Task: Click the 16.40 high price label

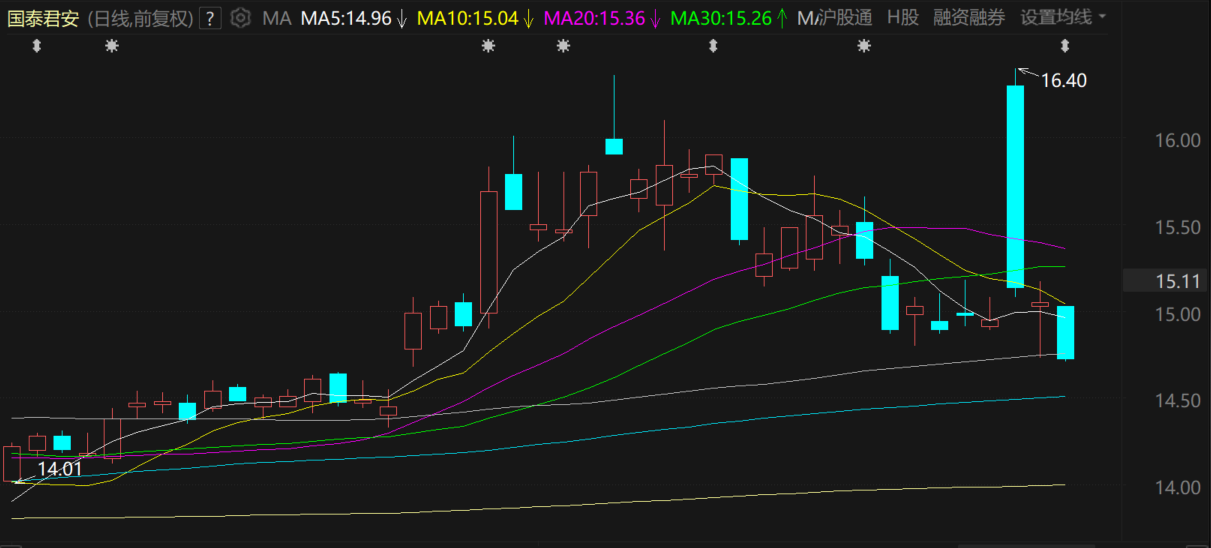Action: point(1063,81)
